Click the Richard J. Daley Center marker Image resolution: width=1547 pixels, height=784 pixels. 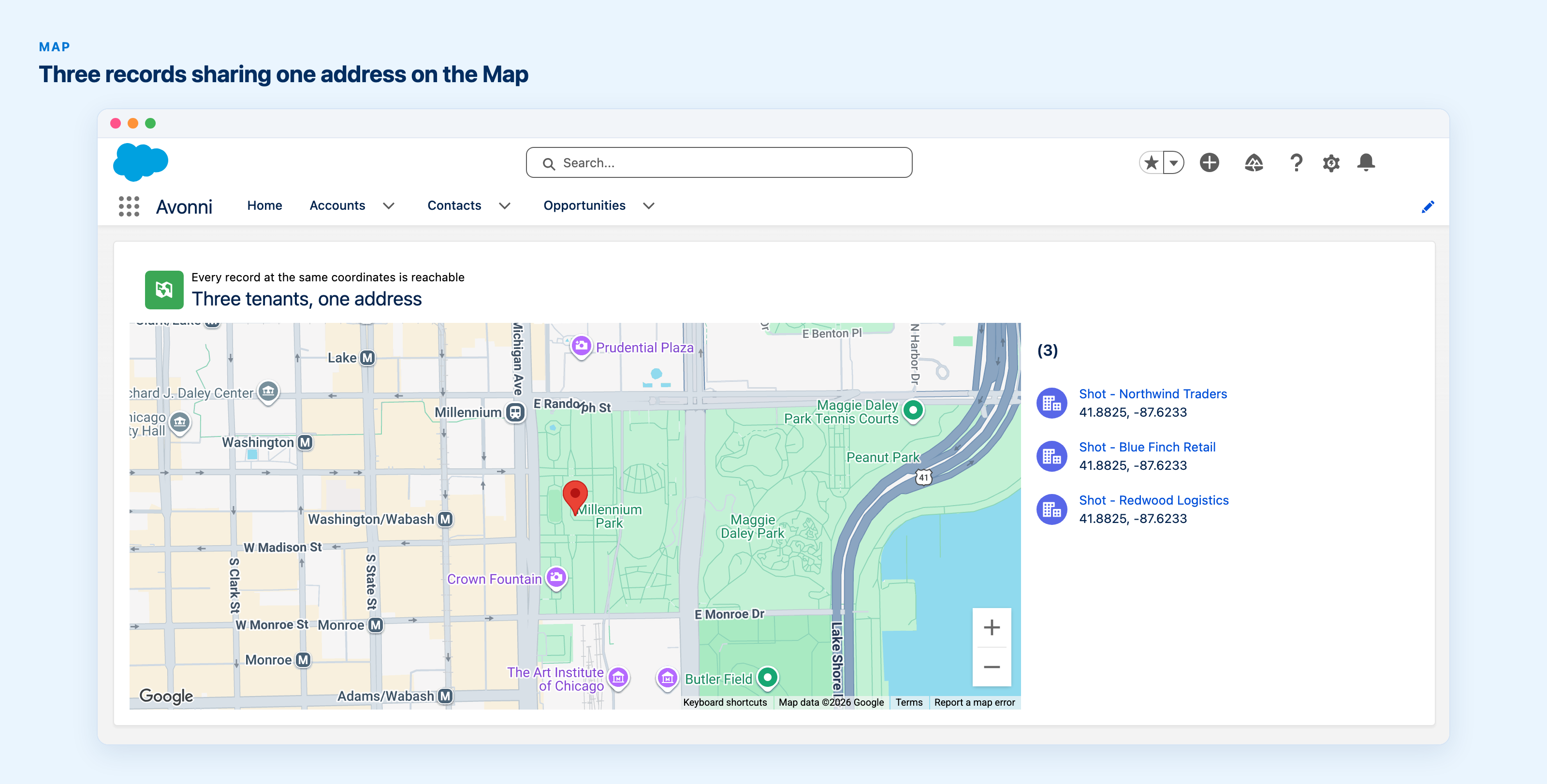[x=268, y=392]
